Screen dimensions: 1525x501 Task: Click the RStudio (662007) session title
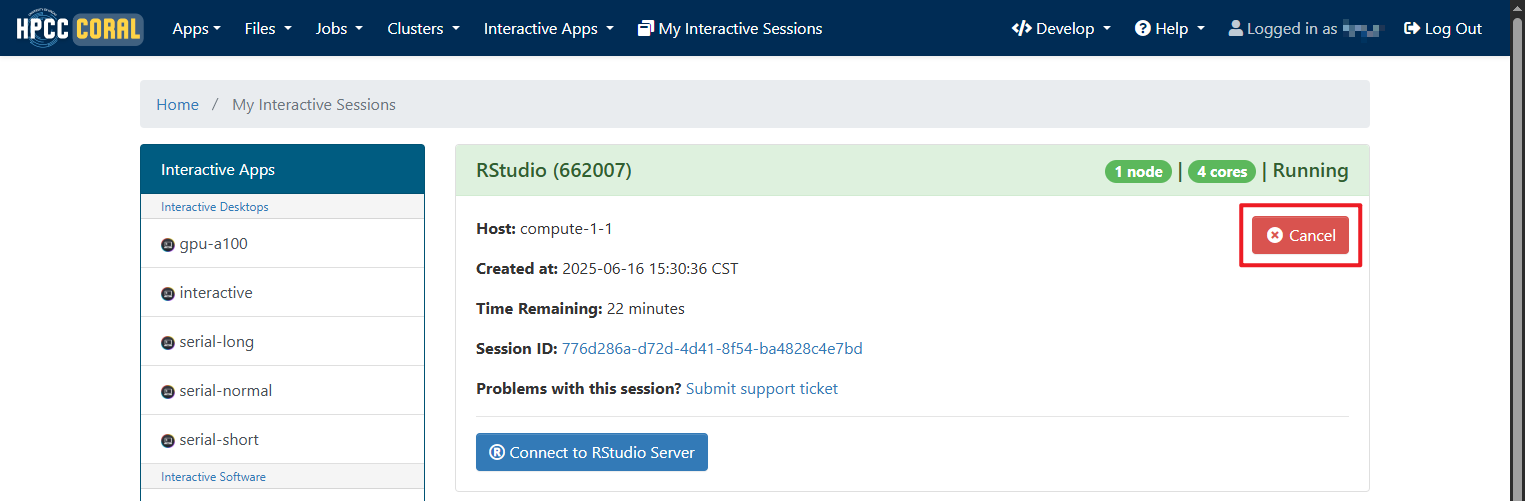tap(554, 171)
